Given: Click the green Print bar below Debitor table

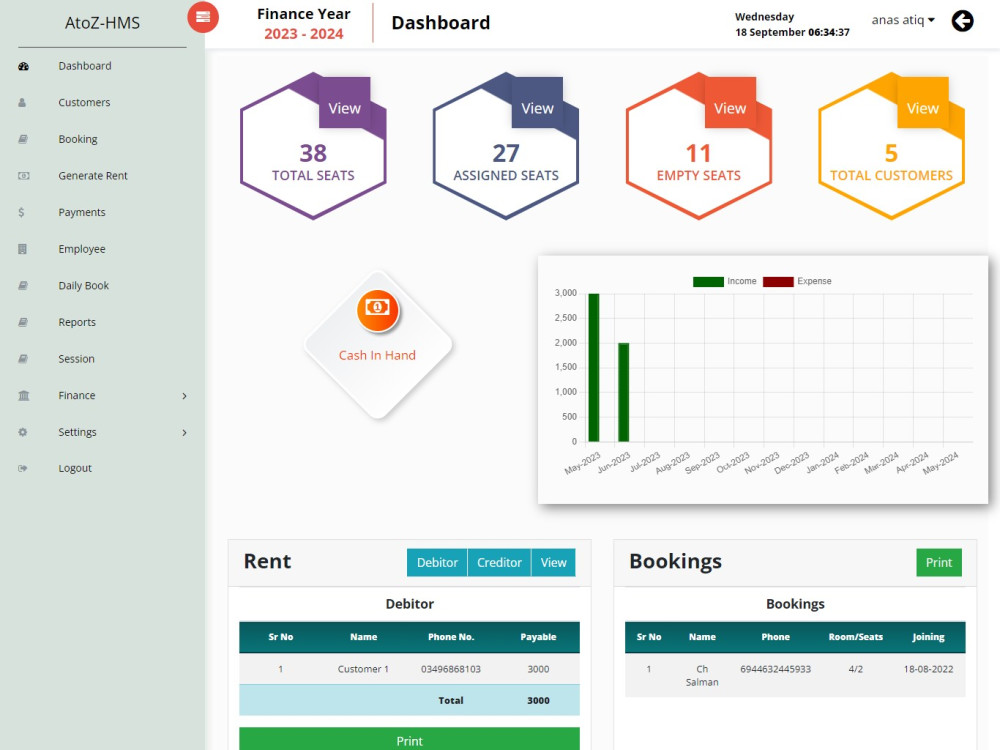Looking at the screenshot, I should click(x=409, y=740).
